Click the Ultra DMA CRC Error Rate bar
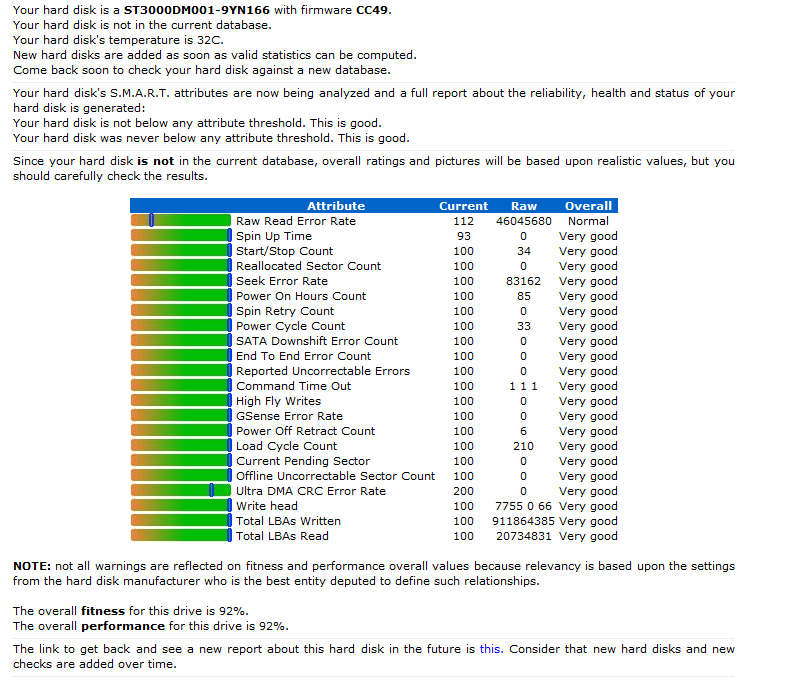Viewport: 786px width, 681px height. [x=181, y=491]
